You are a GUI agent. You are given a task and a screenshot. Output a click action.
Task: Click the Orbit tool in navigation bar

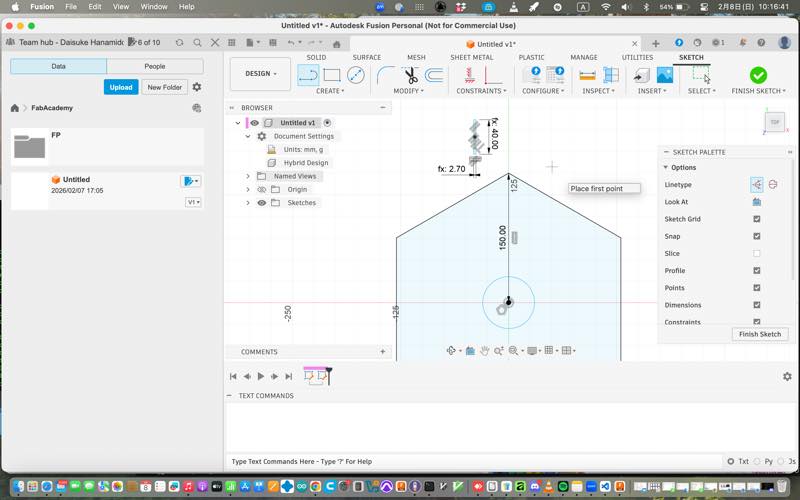click(x=451, y=351)
